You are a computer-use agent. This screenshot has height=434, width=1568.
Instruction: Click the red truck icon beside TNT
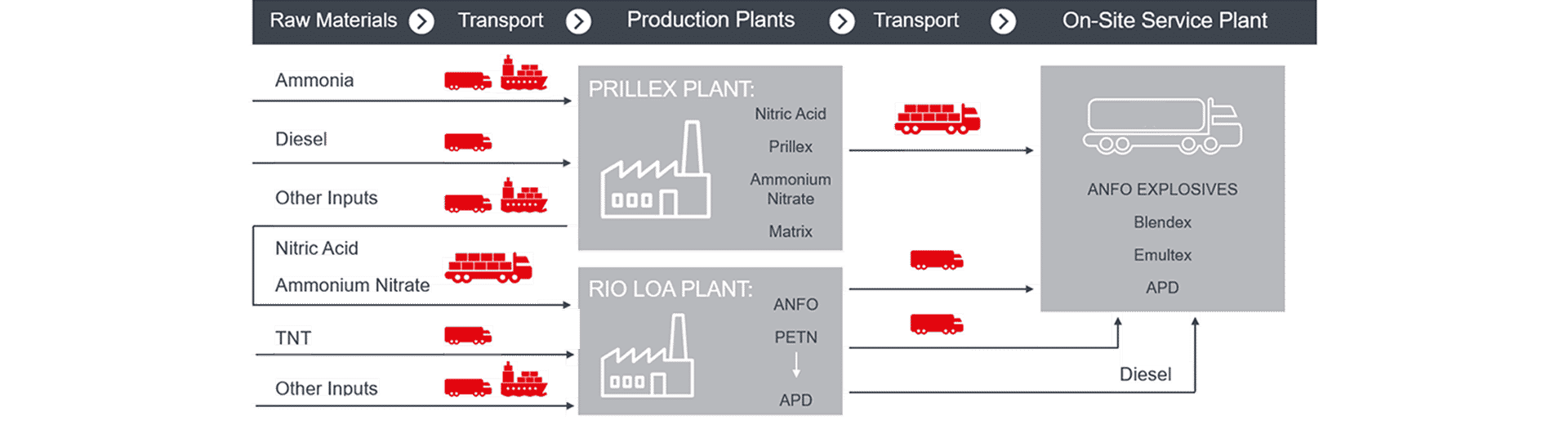coord(468,335)
